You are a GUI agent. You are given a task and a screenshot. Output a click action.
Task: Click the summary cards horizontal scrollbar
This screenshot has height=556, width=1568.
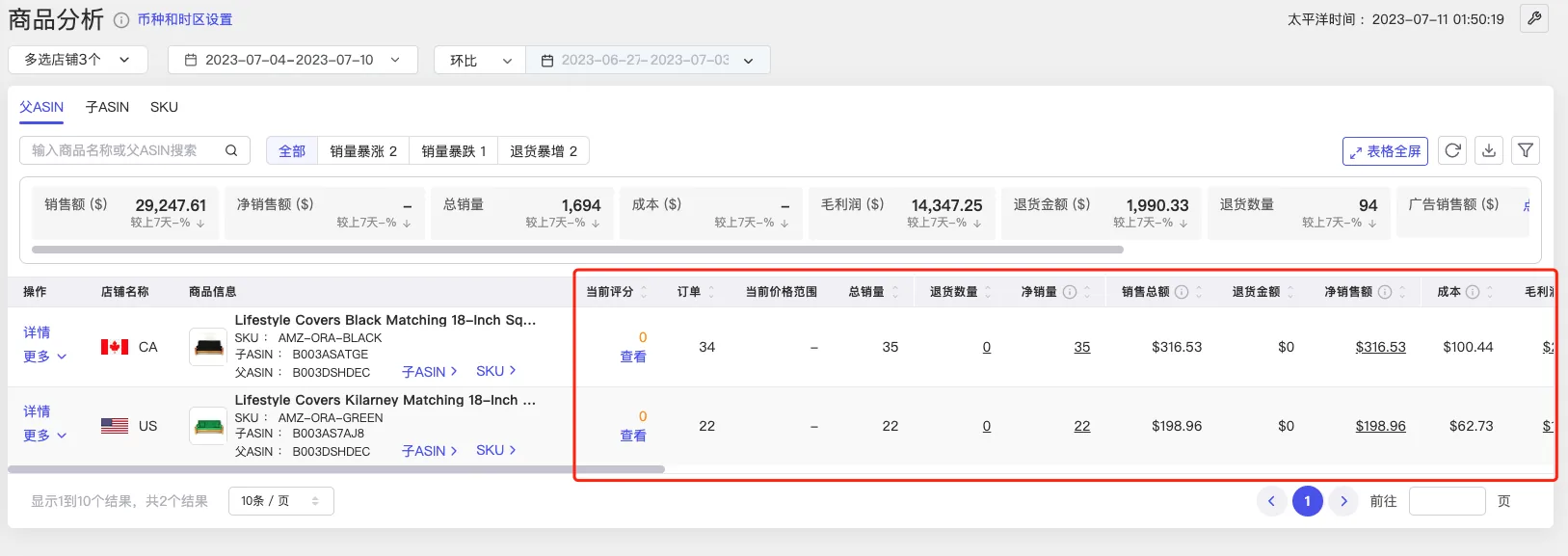pyautogui.click(x=577, y=250)
